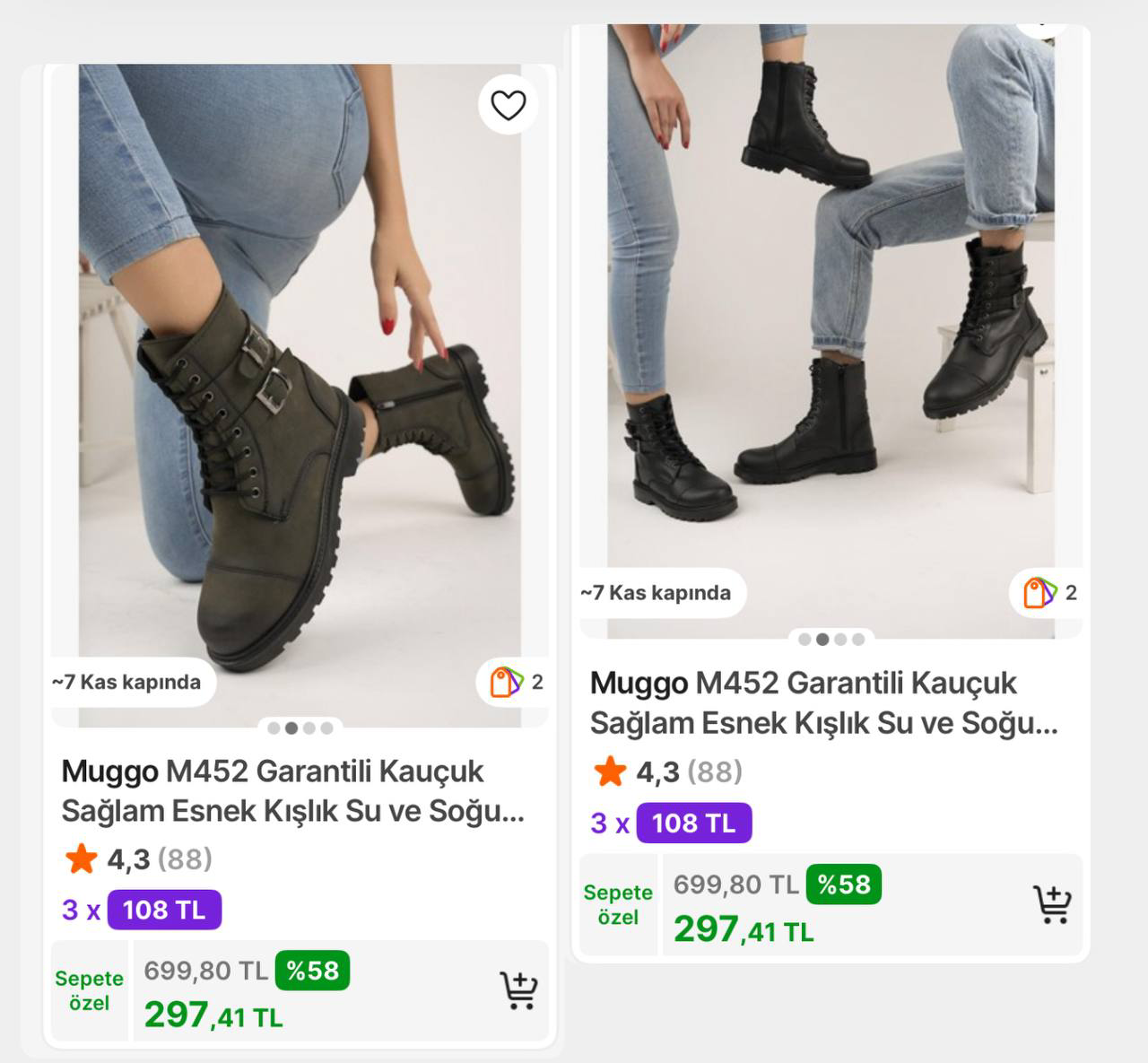Click the ~7 Kas kapında badge on black boots image
Image resolution: width=1148 pixels, height=1063 pixels.
coord(656,593)
